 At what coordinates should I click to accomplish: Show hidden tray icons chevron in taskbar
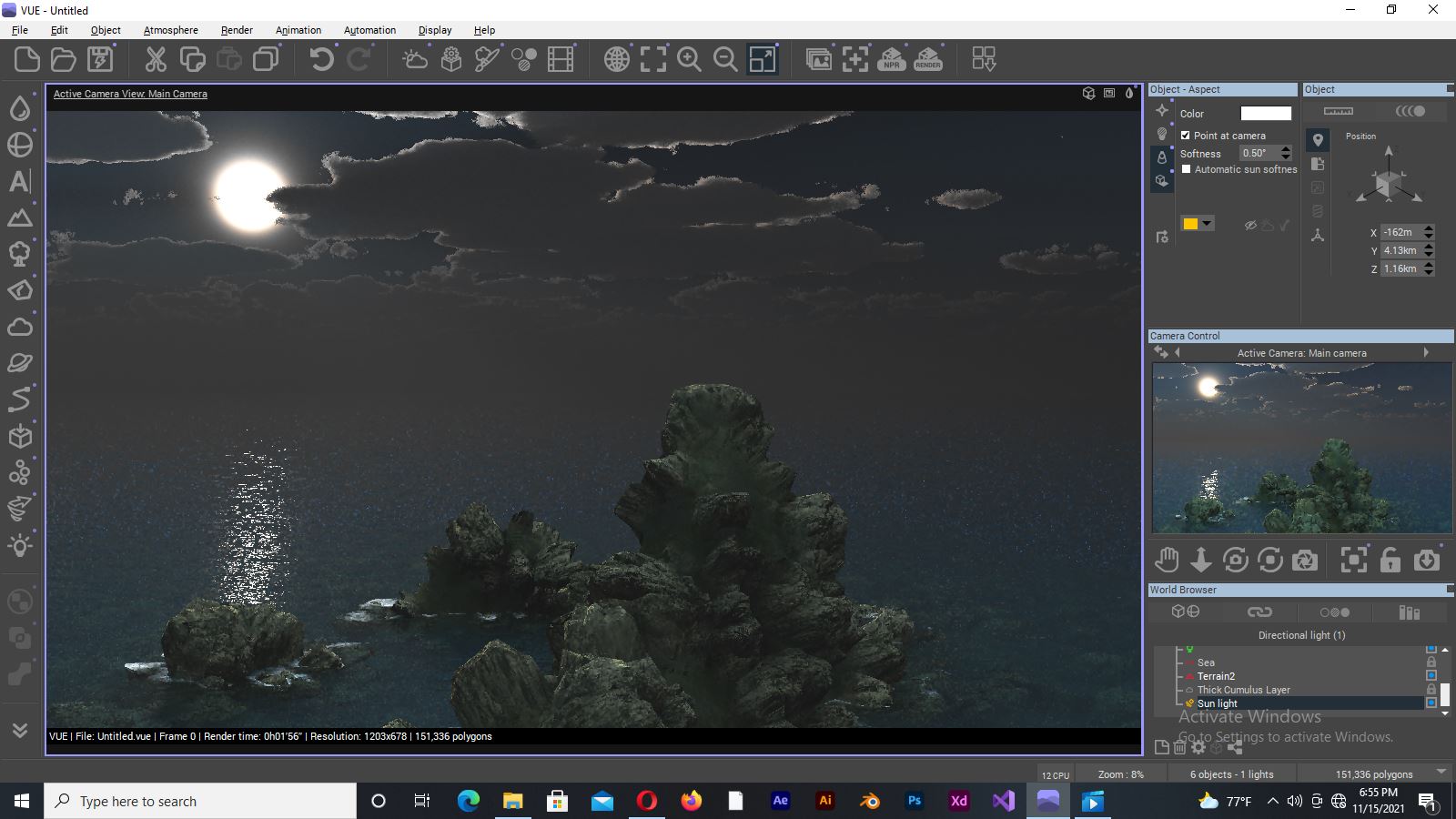coord(1272,801)
